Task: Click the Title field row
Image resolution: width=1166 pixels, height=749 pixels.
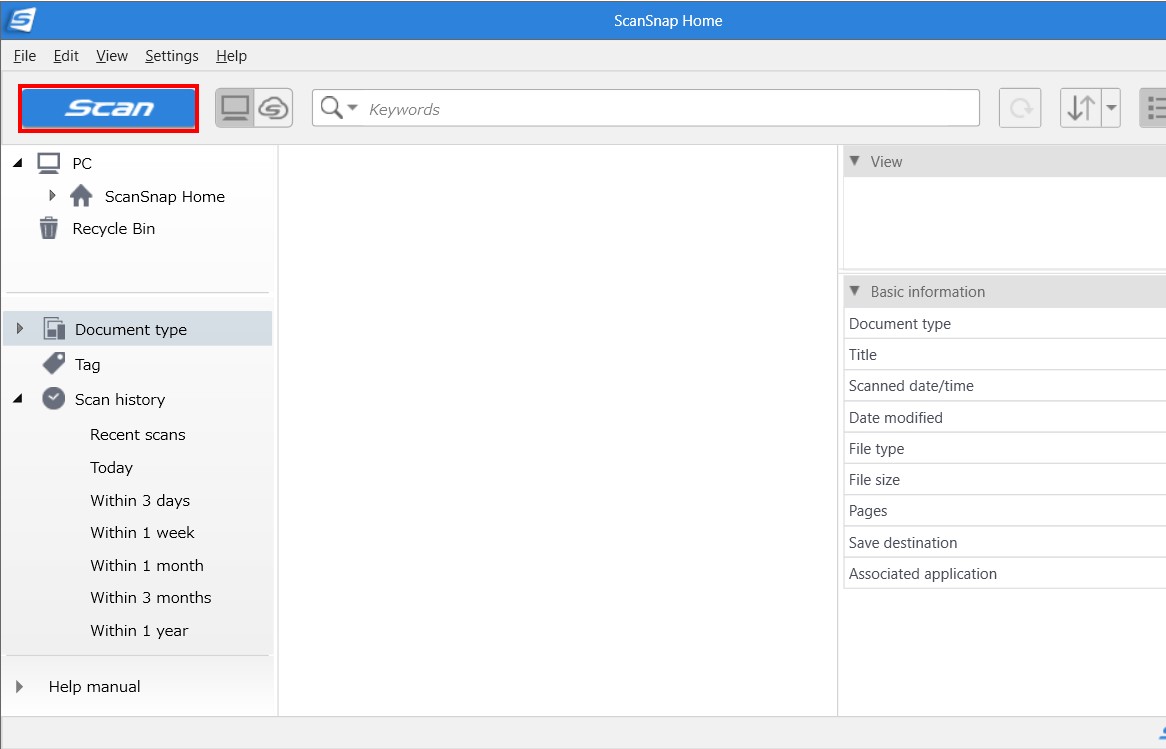Action: (x=1005, y=355)
